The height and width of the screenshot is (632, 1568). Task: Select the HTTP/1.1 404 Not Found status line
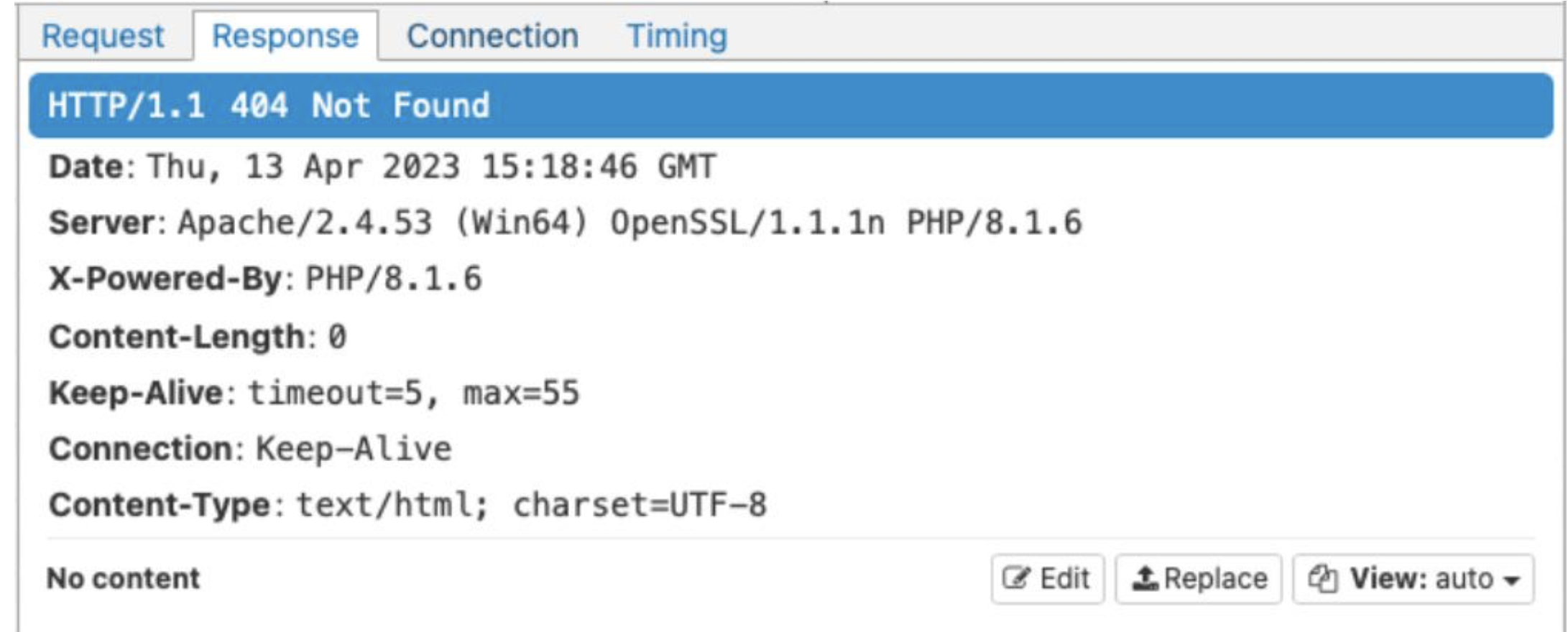[269, 106]
